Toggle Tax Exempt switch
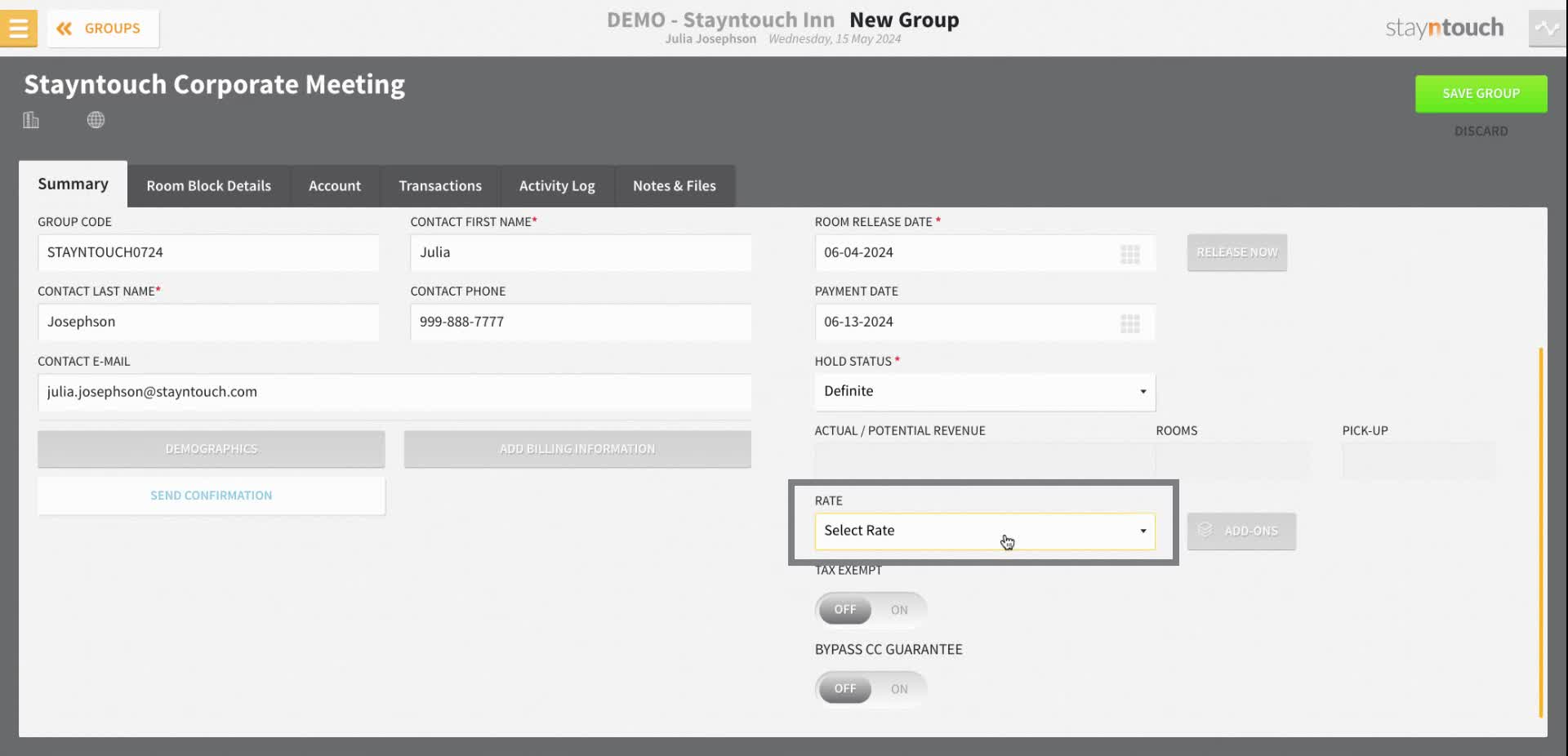The image size is (1568, 756). (x=871, y=610)
